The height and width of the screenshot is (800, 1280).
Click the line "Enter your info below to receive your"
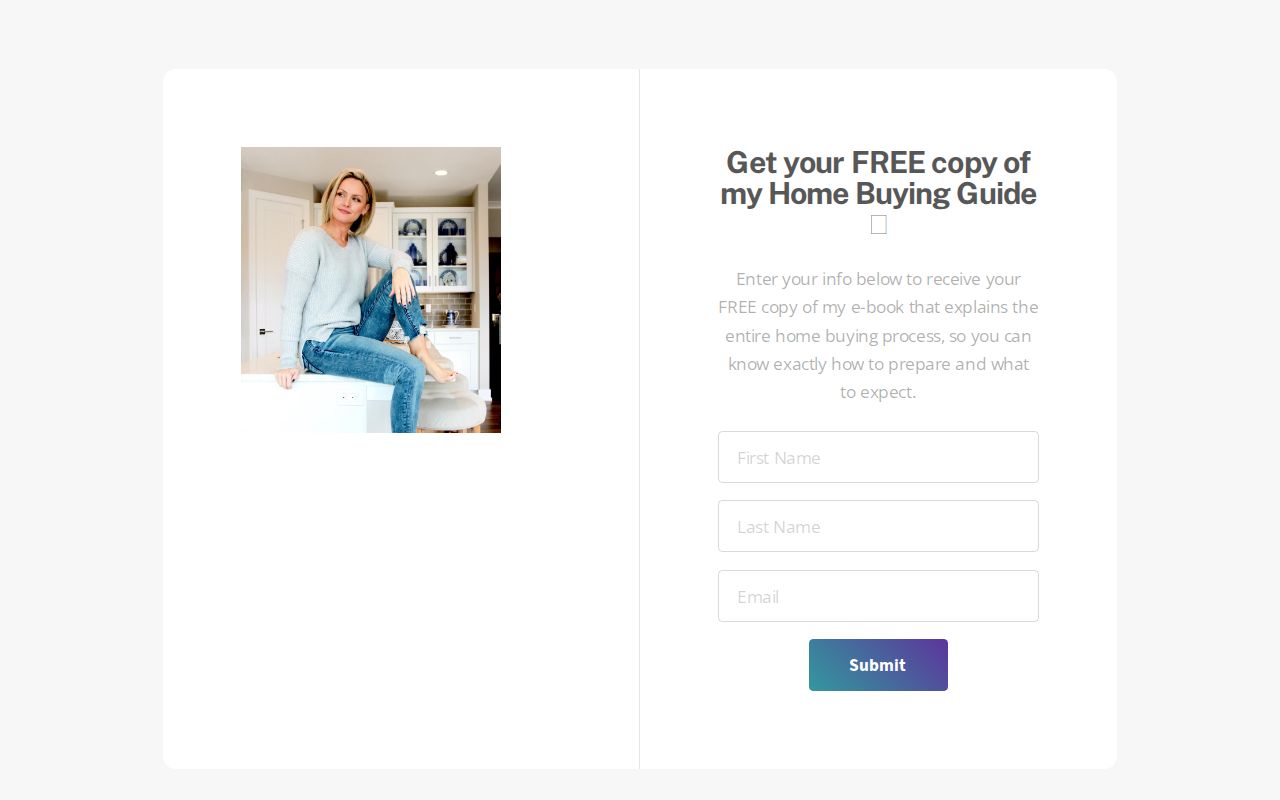click(878, 279)
